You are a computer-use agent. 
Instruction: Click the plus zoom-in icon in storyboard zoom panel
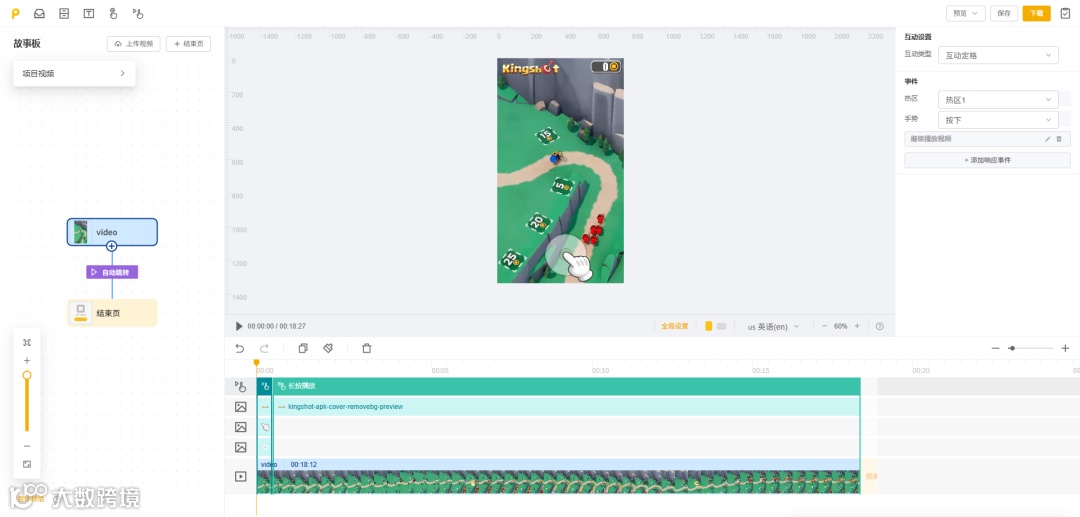click(27, 361)
